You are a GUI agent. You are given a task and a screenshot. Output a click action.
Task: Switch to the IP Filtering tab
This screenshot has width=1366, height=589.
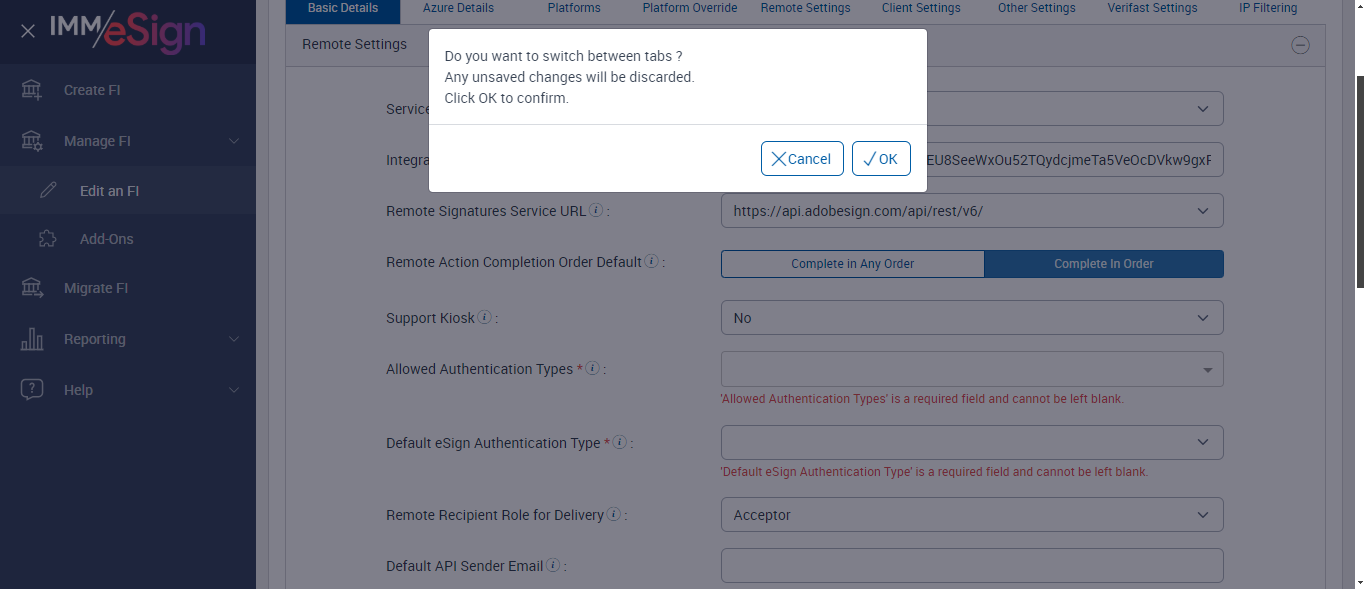1261,9
